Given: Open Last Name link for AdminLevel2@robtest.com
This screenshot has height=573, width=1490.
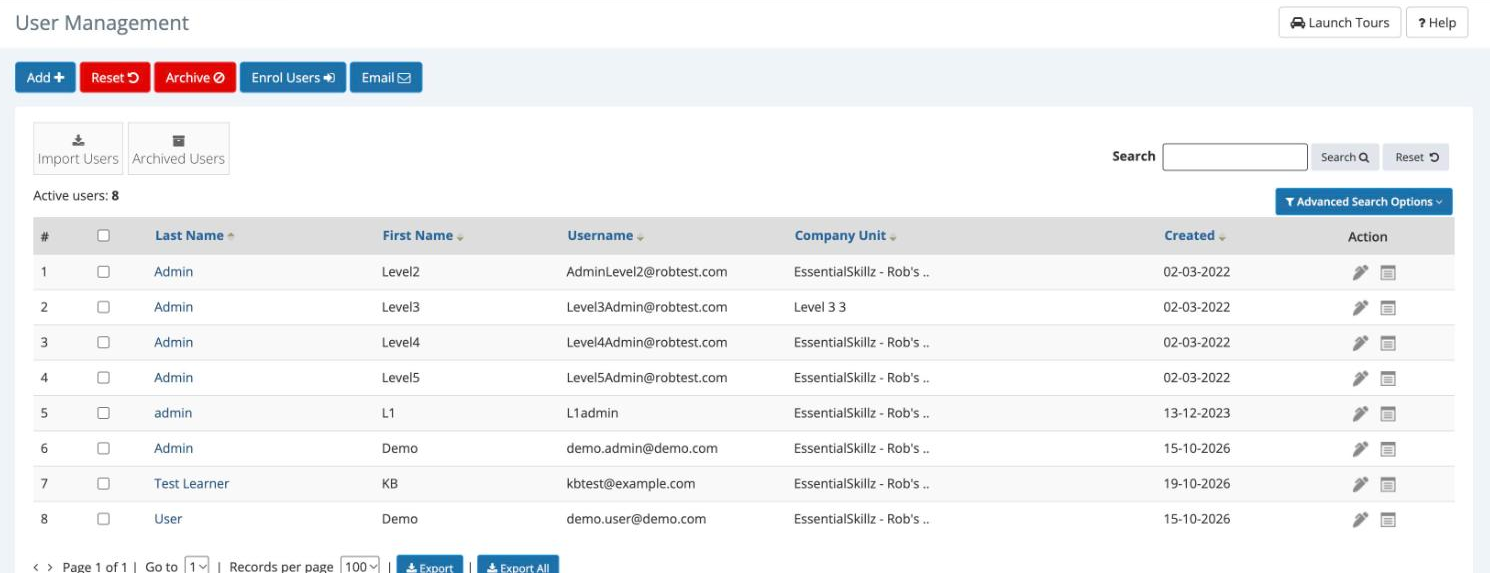Looking at the screenshot, I should 174,272.
